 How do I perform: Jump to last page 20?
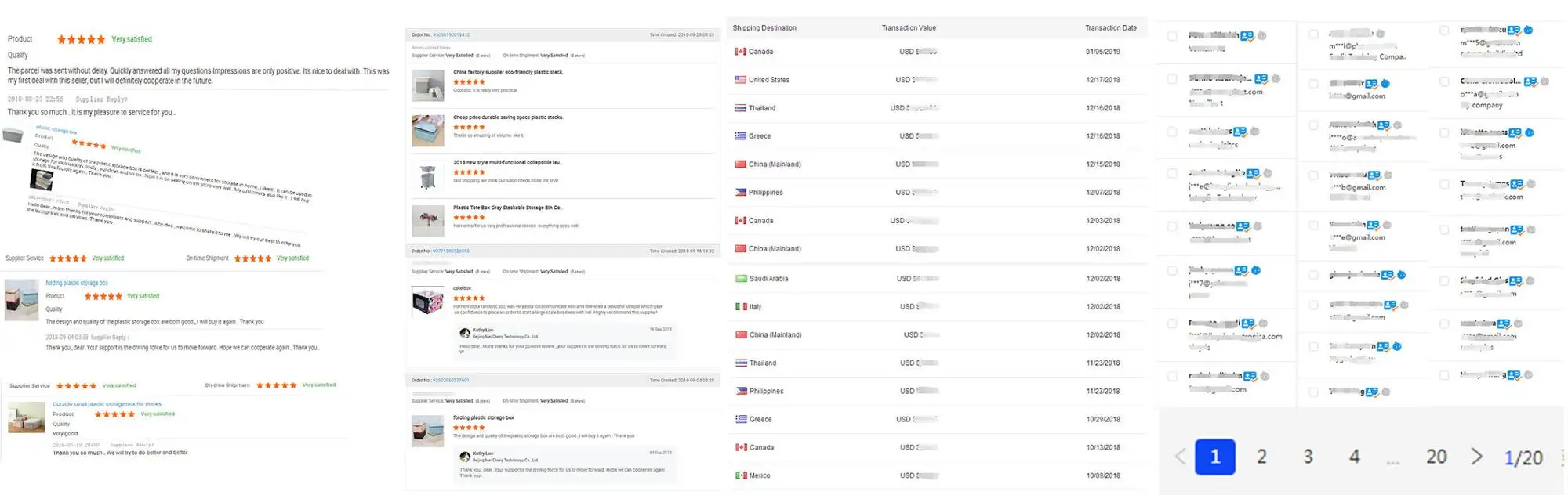1436,457
